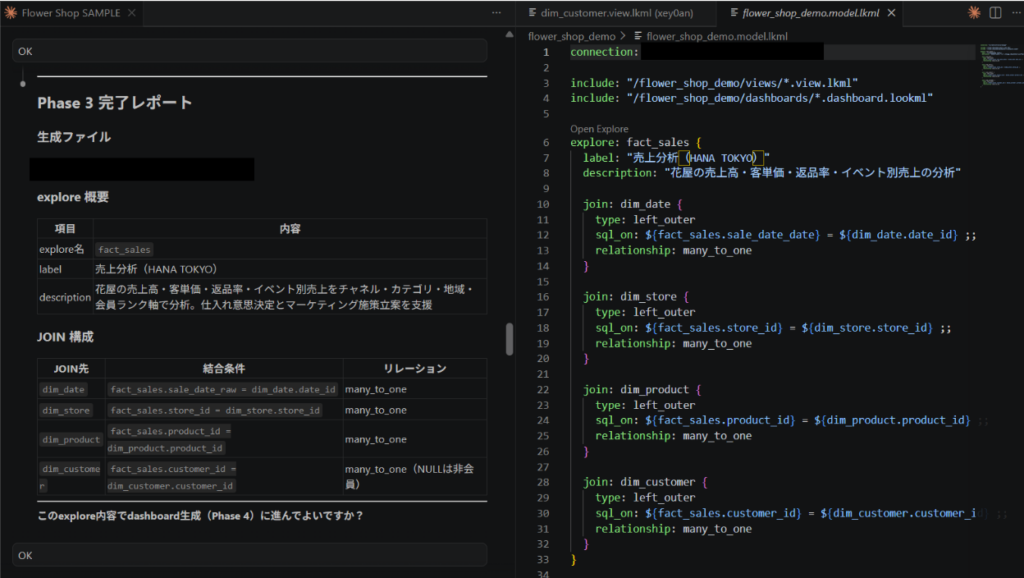Click the 結合条件 column header

pyautogui.click(x=224, y=368)
